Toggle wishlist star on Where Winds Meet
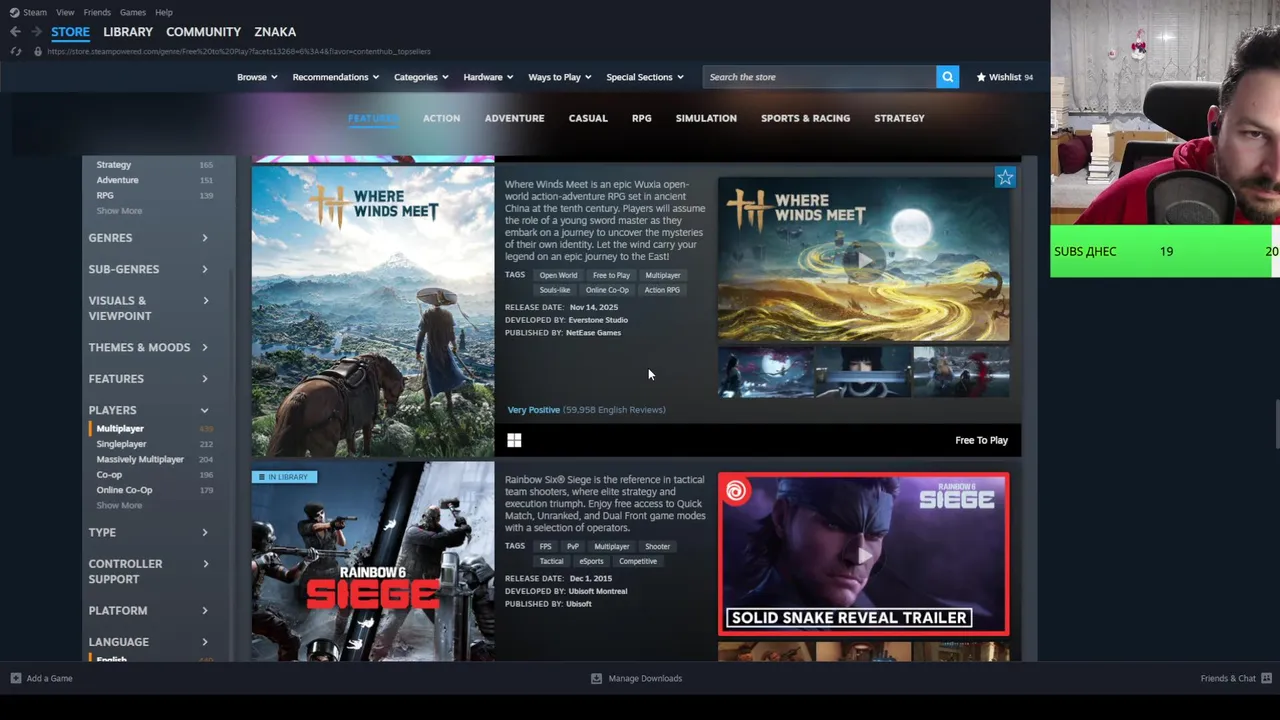This screenshot has width=1280, height=720. click(1005, 178)
